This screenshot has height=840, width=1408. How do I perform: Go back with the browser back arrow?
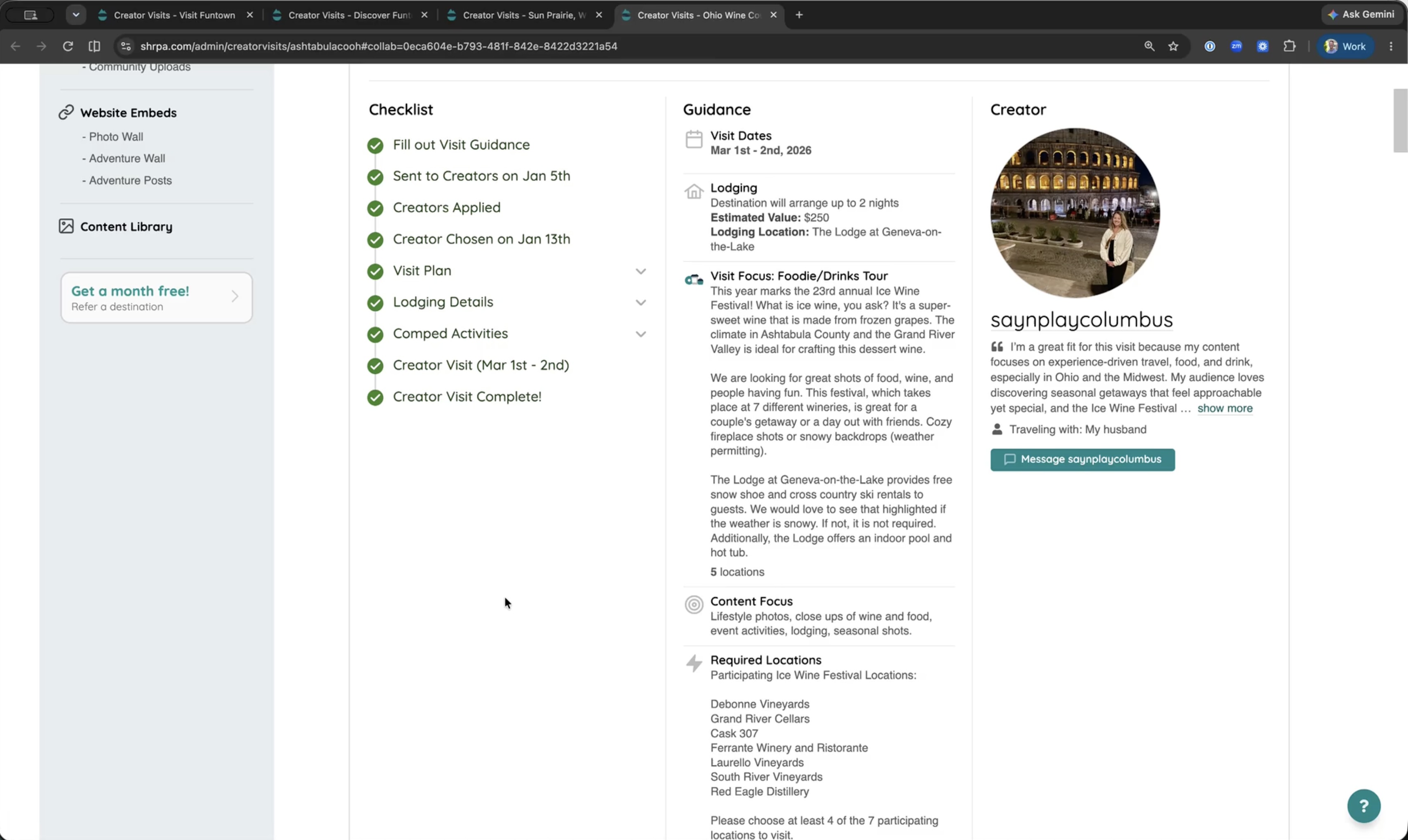[15, 47]
